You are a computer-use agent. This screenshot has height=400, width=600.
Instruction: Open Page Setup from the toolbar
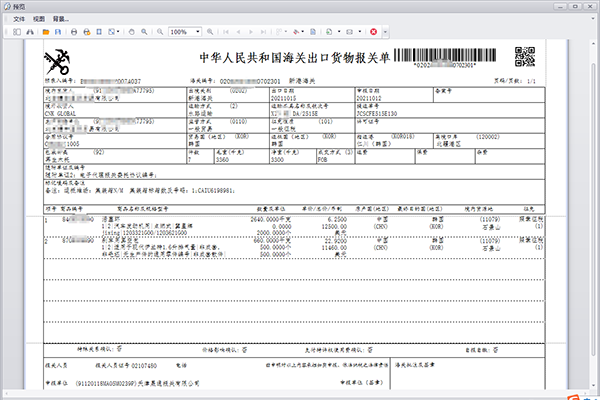click(99, 32)
